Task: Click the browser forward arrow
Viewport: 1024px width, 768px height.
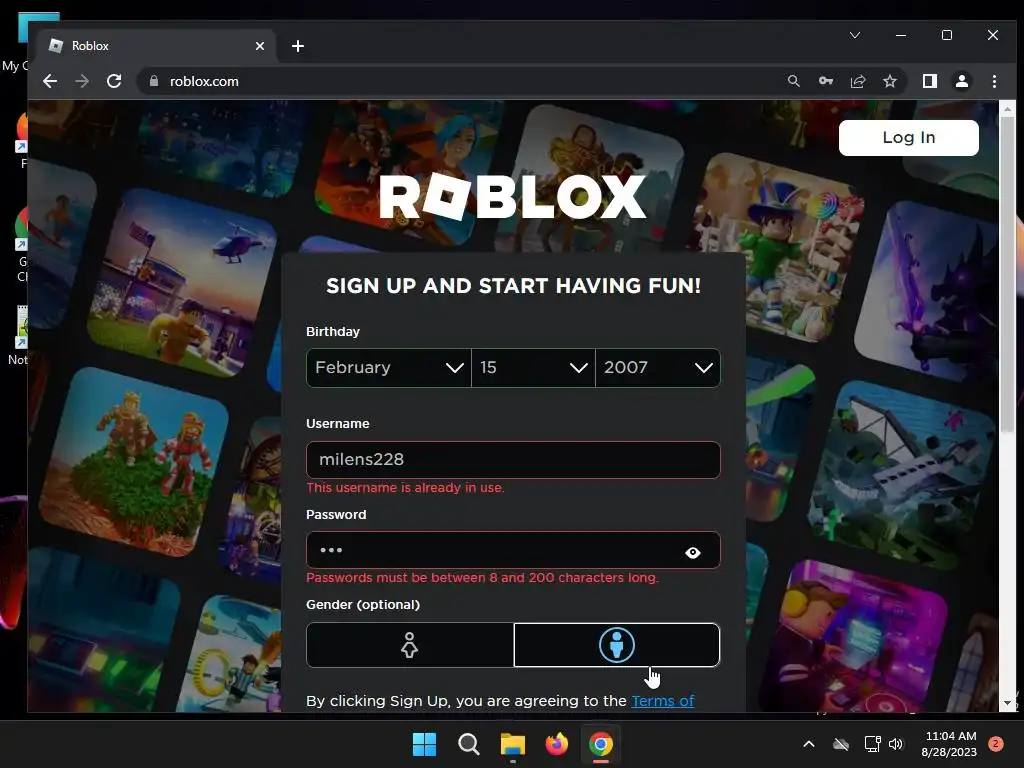Action: click(82, 81)
